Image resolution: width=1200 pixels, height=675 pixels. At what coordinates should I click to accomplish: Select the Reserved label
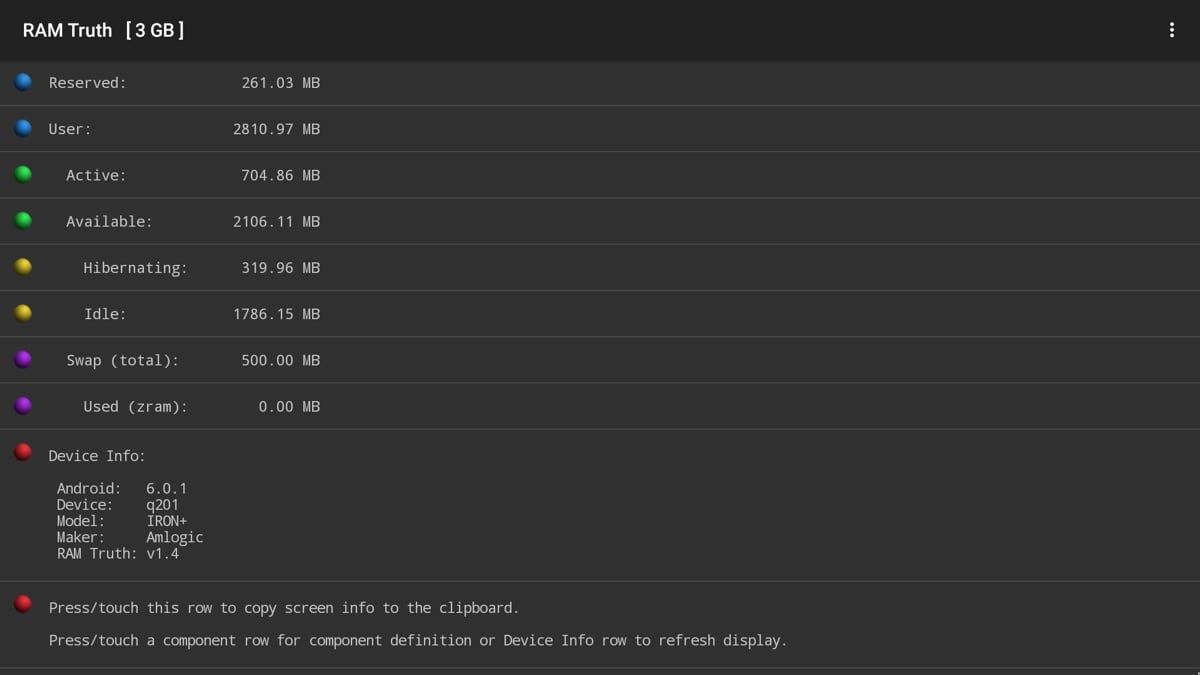pos(88,83)
